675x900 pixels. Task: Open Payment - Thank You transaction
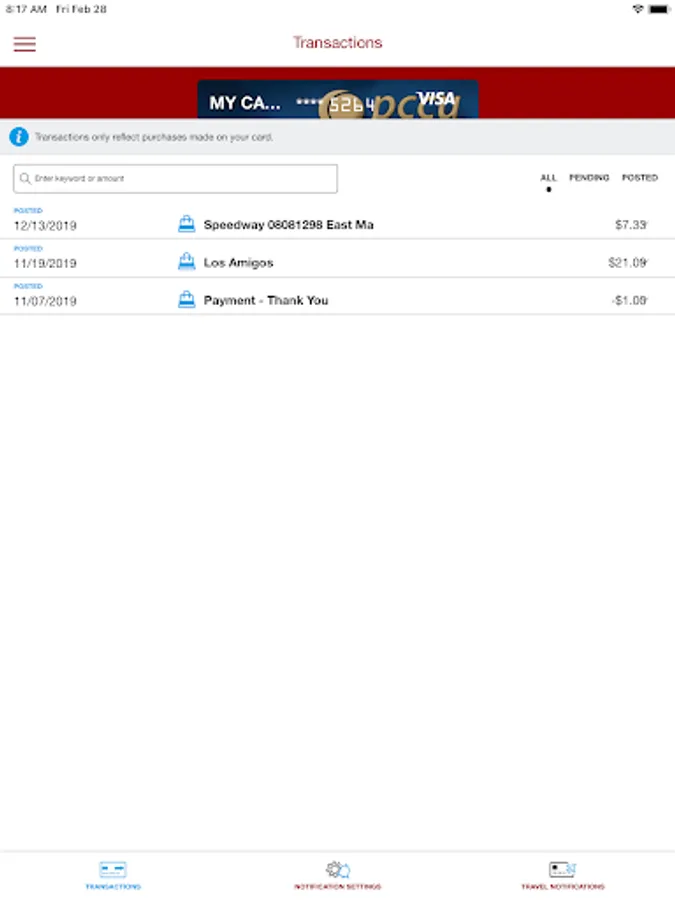(x=338, y=296)
